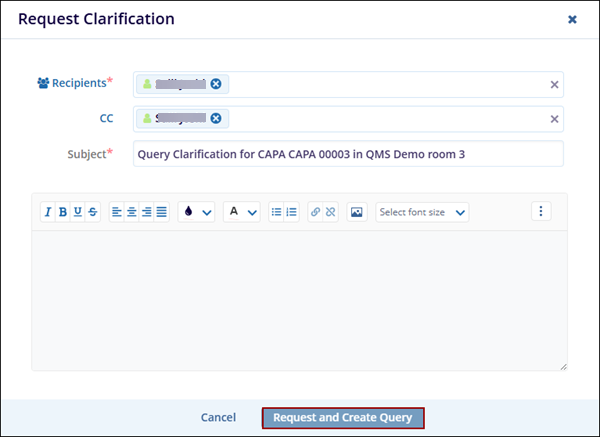Insert a hyperlink
This screenshot has height=437, width=600.
point(316,212)
